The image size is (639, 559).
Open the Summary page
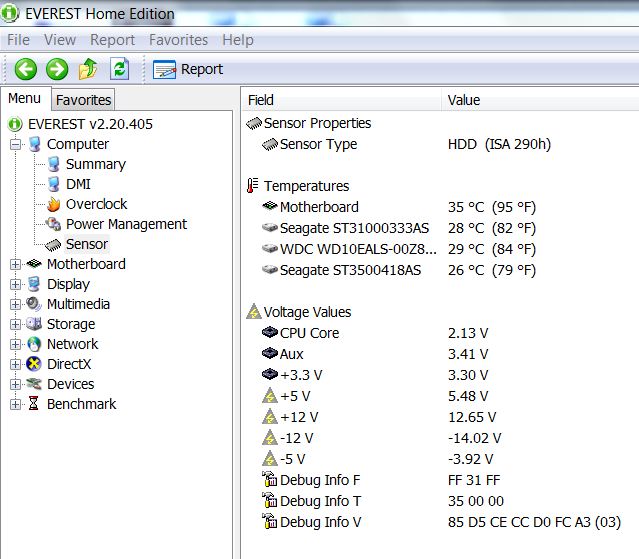pyautogui.click(x=96, y=164)
